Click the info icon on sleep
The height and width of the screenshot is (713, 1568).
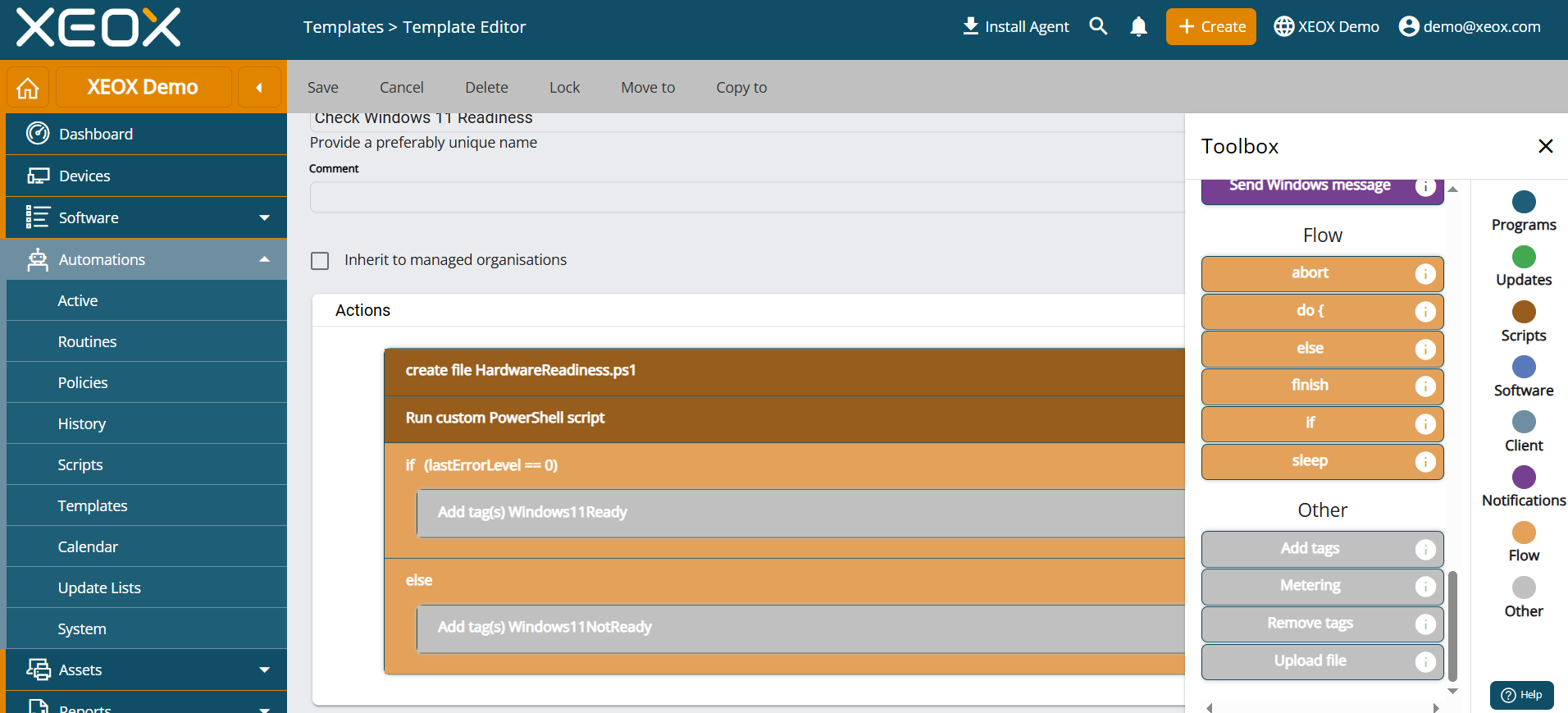[1425, 461]
